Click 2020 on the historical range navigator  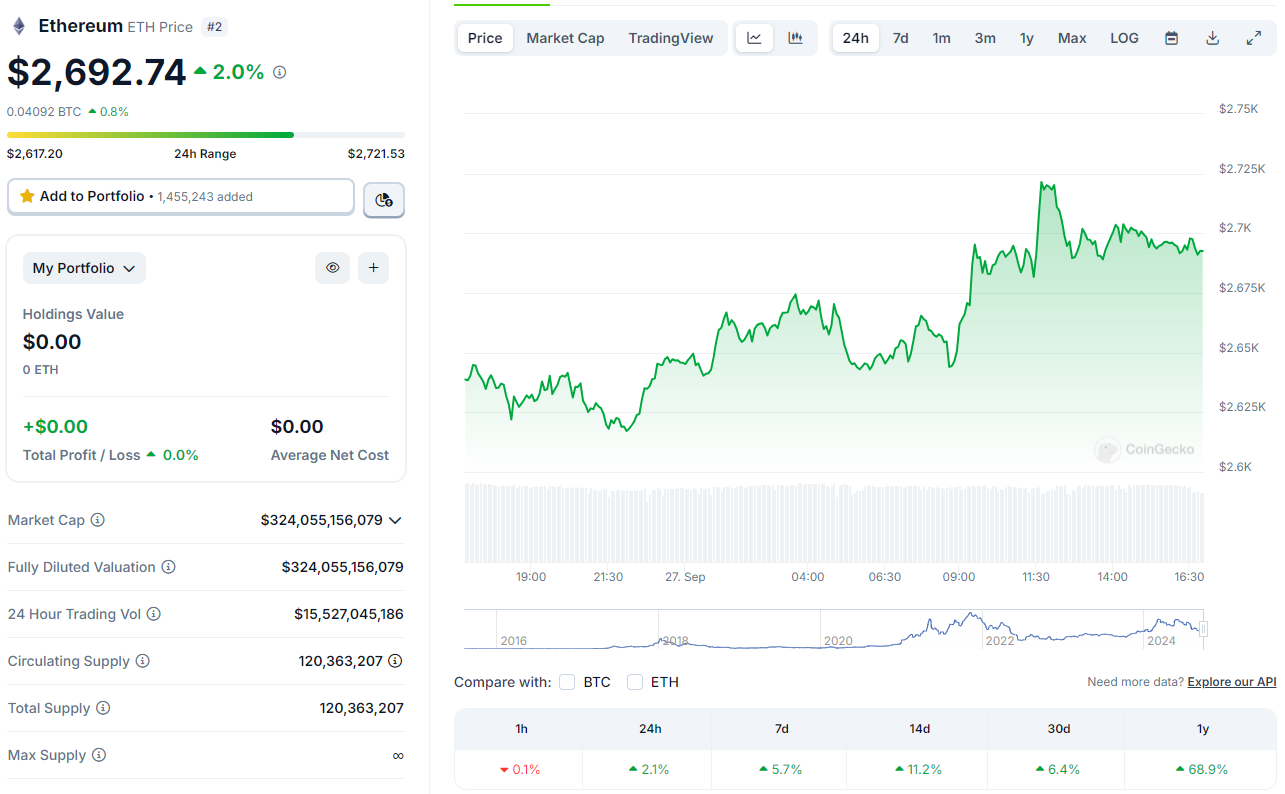pos(838,640)
